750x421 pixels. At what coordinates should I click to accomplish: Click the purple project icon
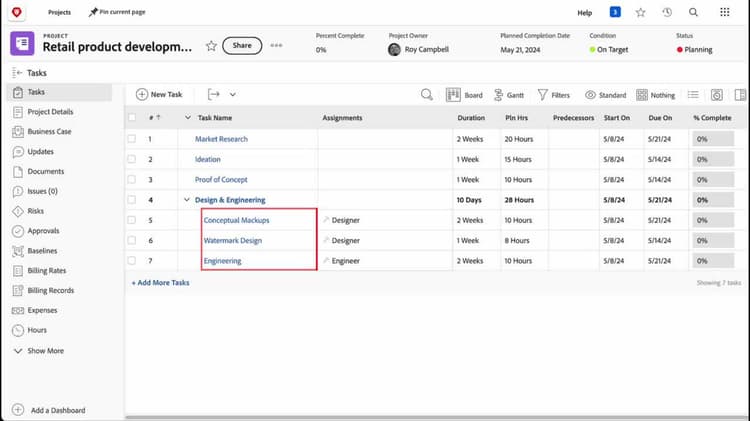[x=22, y=44]
